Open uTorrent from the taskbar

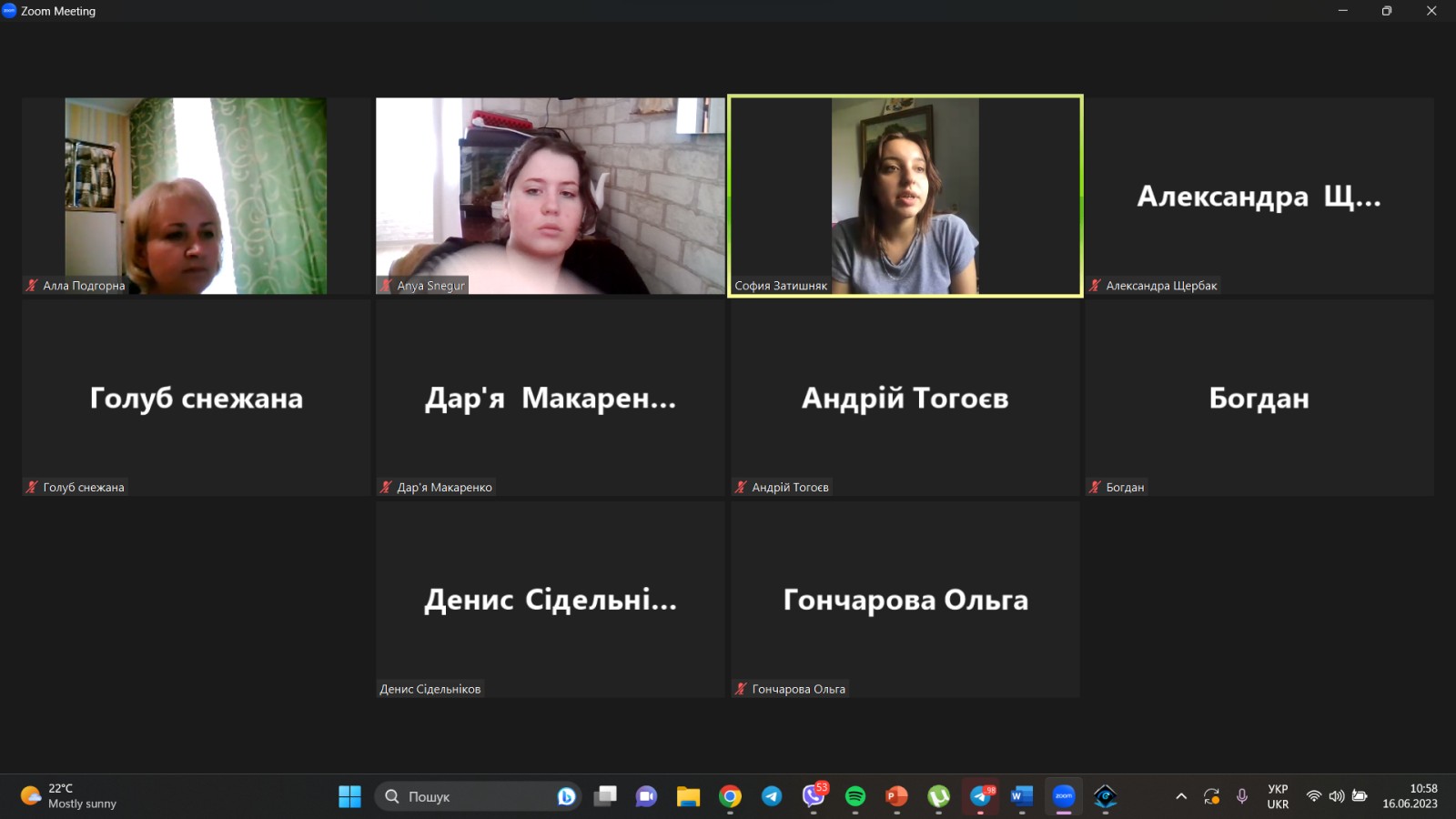(938, 796)
